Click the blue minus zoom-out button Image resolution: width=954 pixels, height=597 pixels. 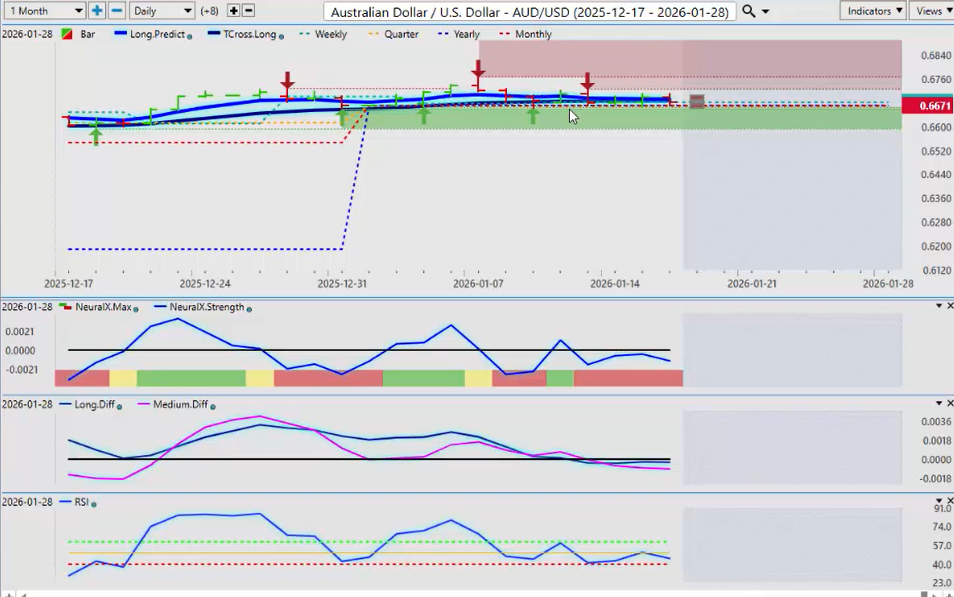116,10
